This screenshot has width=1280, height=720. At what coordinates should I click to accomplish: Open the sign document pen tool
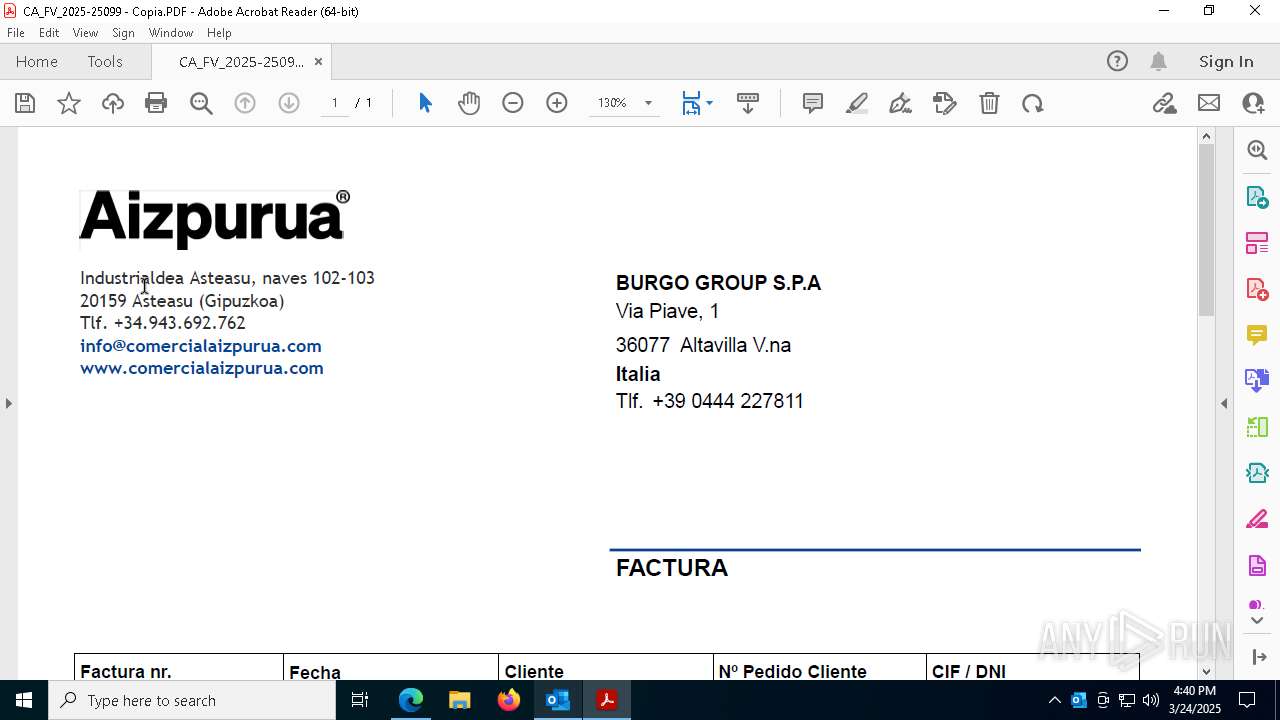tap(900, 103)
